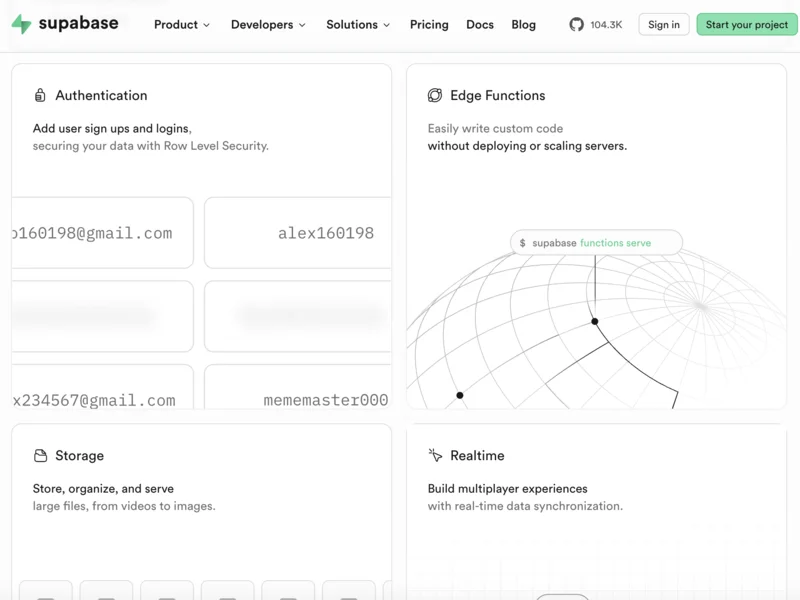Click the Edge Functions globe icon
The height and width of the screenshot is (600, 800).
coord(435,95)
